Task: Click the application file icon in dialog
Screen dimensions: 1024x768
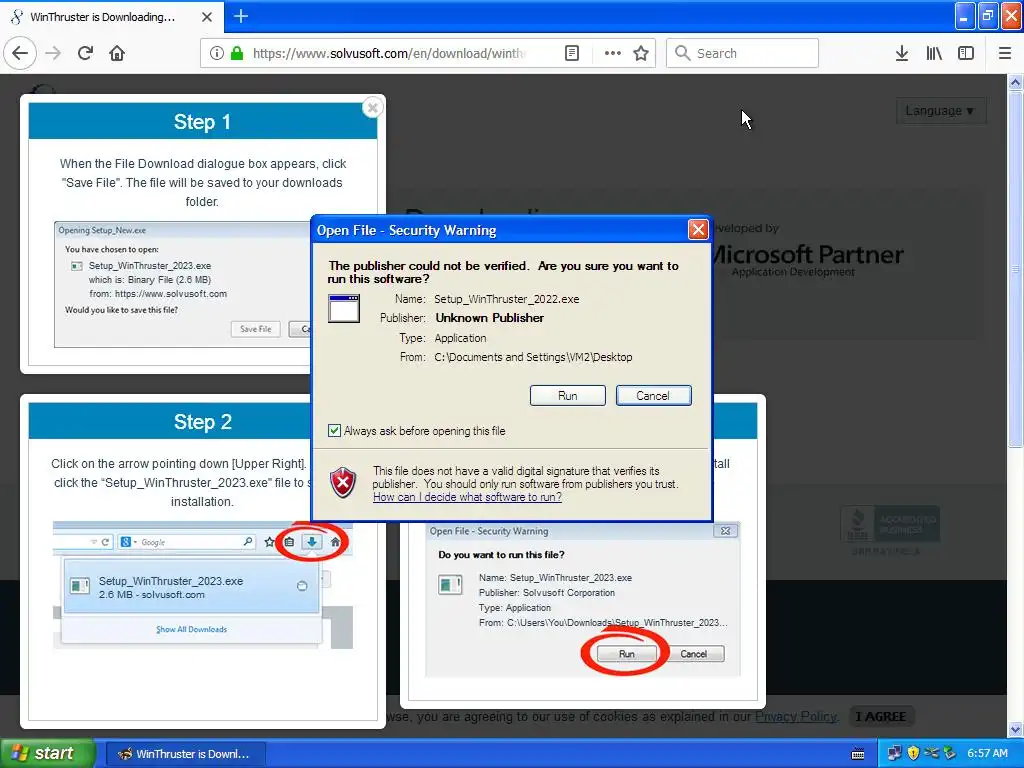Action: [x=344, y=308]
